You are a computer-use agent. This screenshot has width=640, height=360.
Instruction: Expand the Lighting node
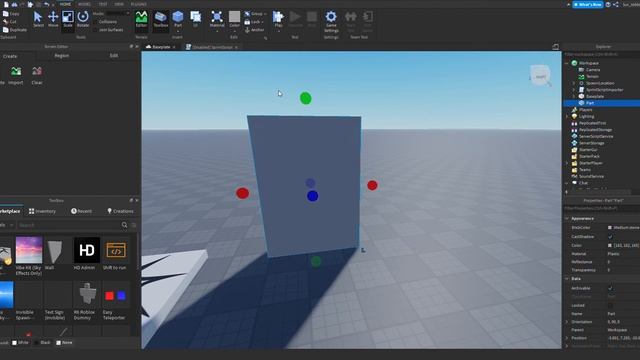click(567, 116)
